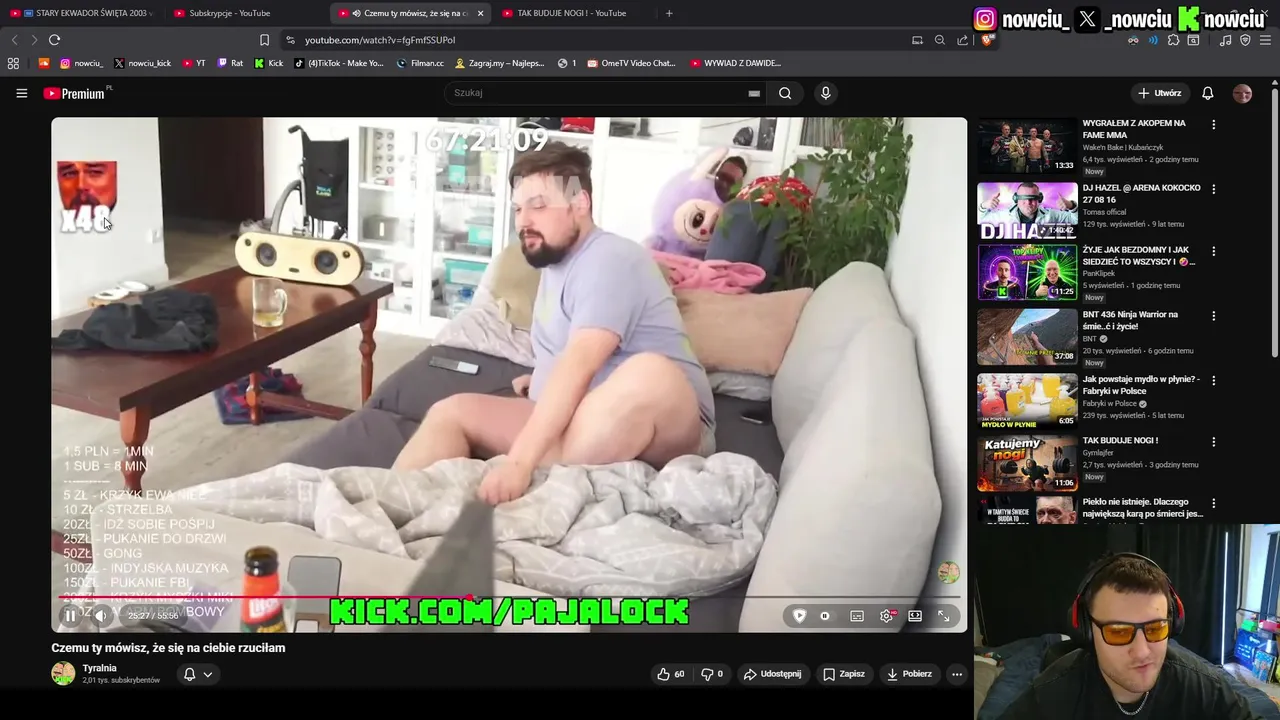Enter fullscreen video mode
This screenshot has height=720, width=1280.
[943, 616]
